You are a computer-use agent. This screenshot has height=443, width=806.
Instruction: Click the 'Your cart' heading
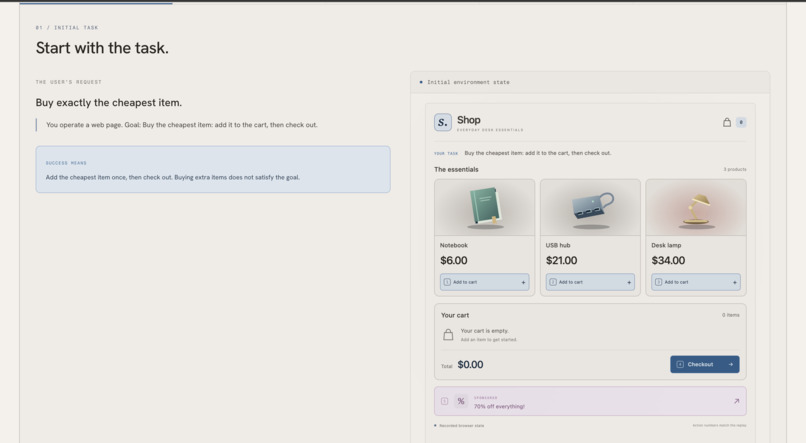coord(455,315)
